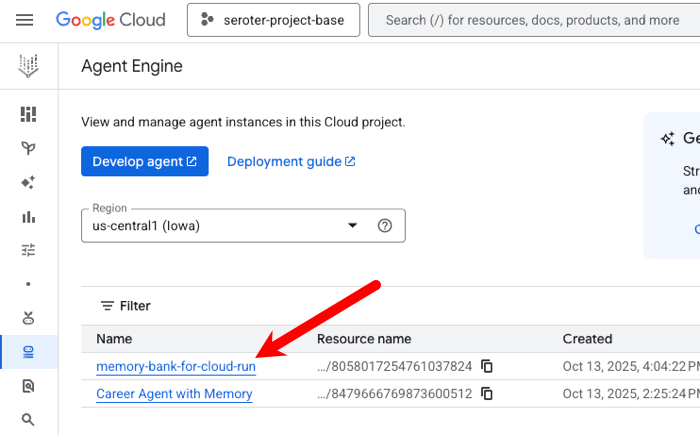The image size is (700, 435).
Task: Open the hamburger navigation menu
Action: (x=25, y=20)
